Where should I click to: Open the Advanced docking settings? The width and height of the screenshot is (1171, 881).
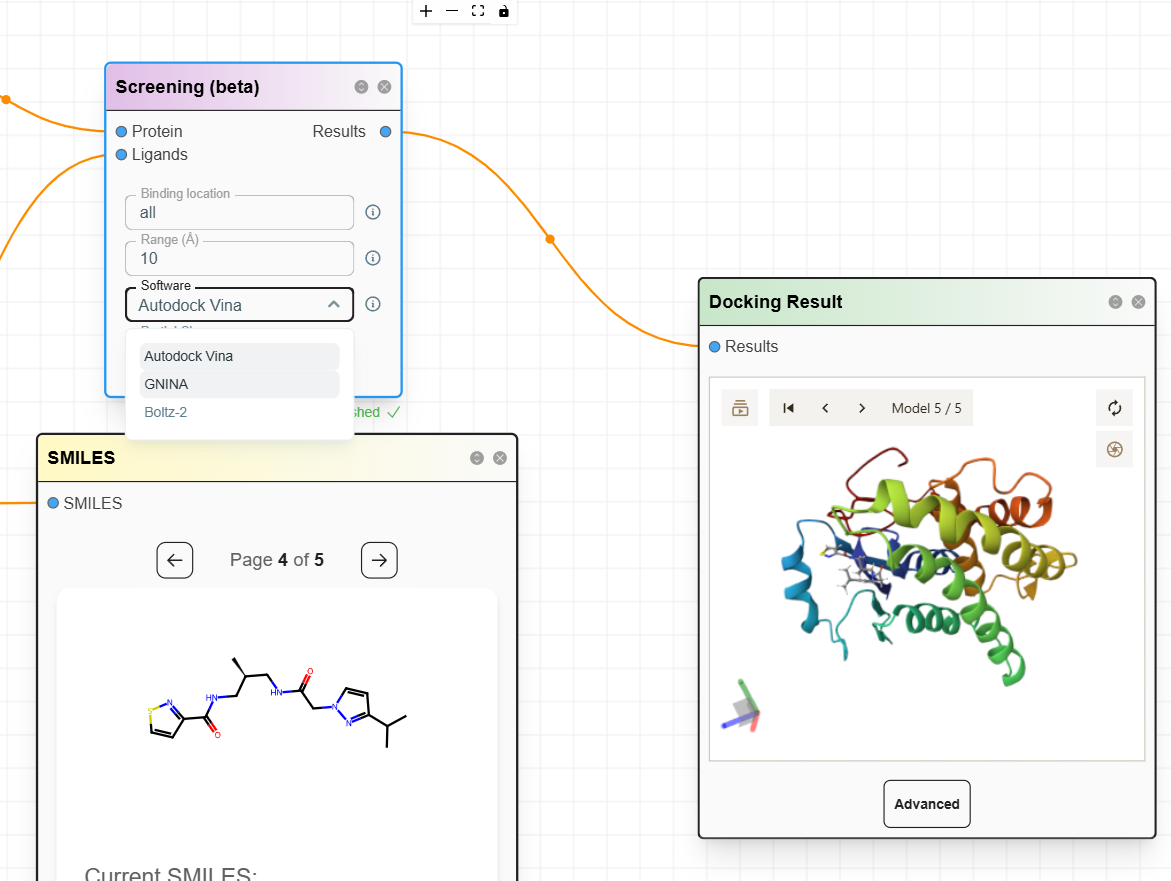tap(926, 804)
